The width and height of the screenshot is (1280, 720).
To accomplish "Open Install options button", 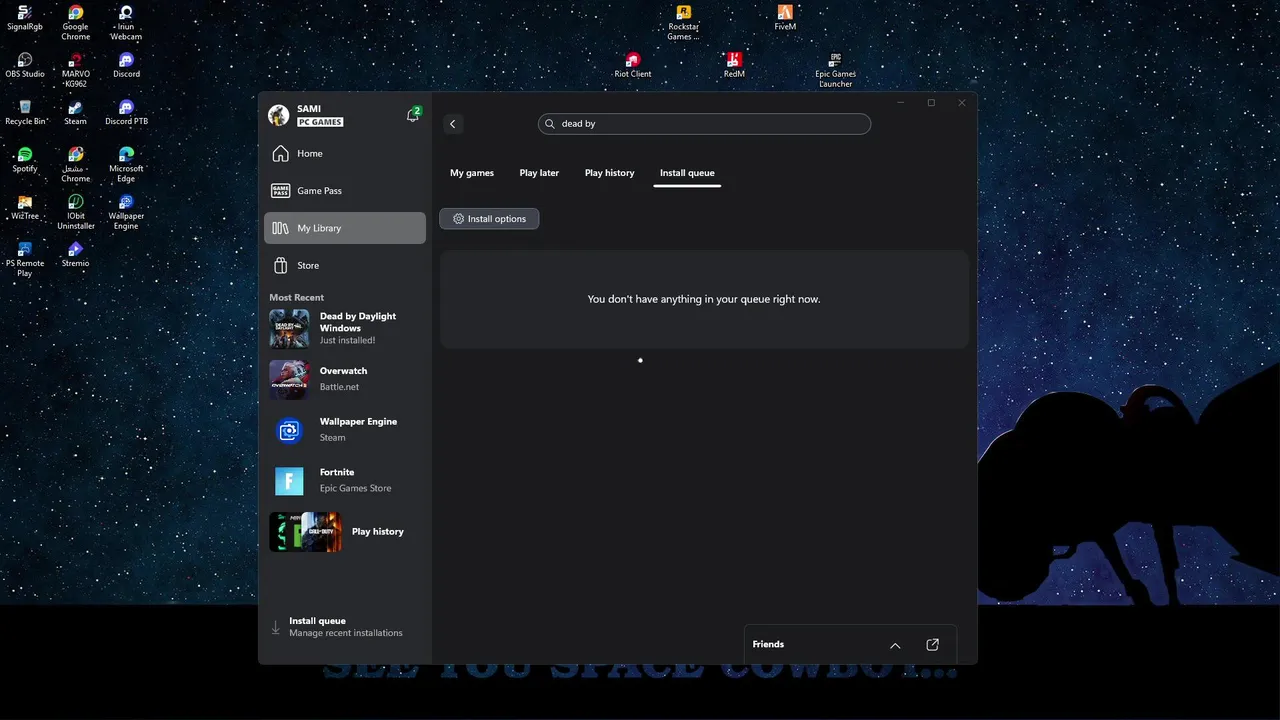I will tap(489, 219).
